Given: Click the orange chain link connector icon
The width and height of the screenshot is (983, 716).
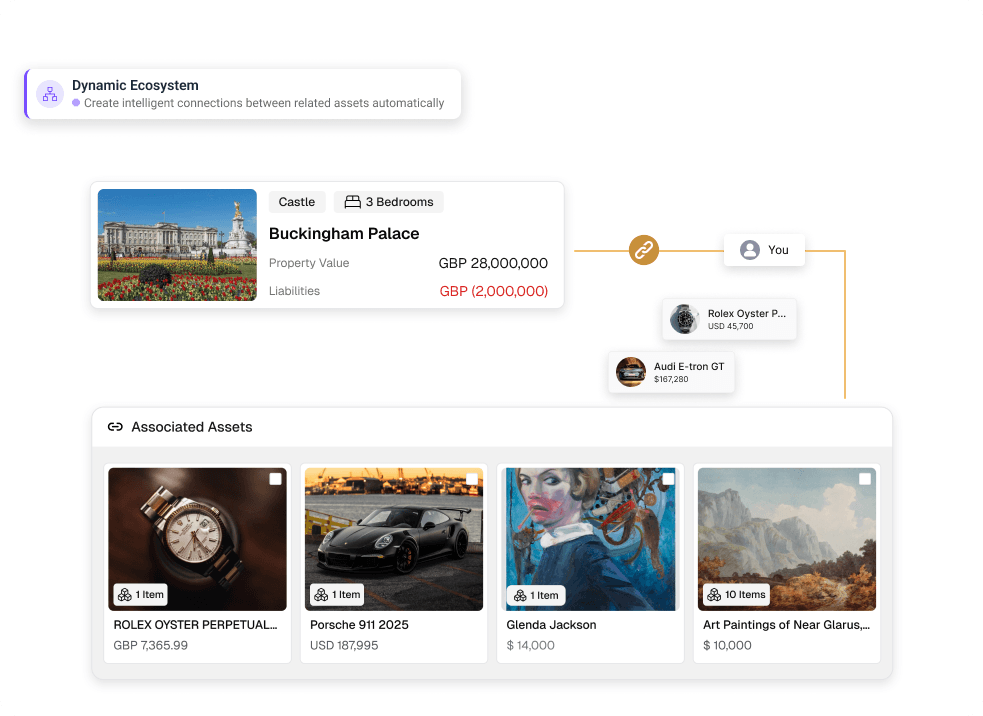Looking at the screenshot, I should 644,250.
